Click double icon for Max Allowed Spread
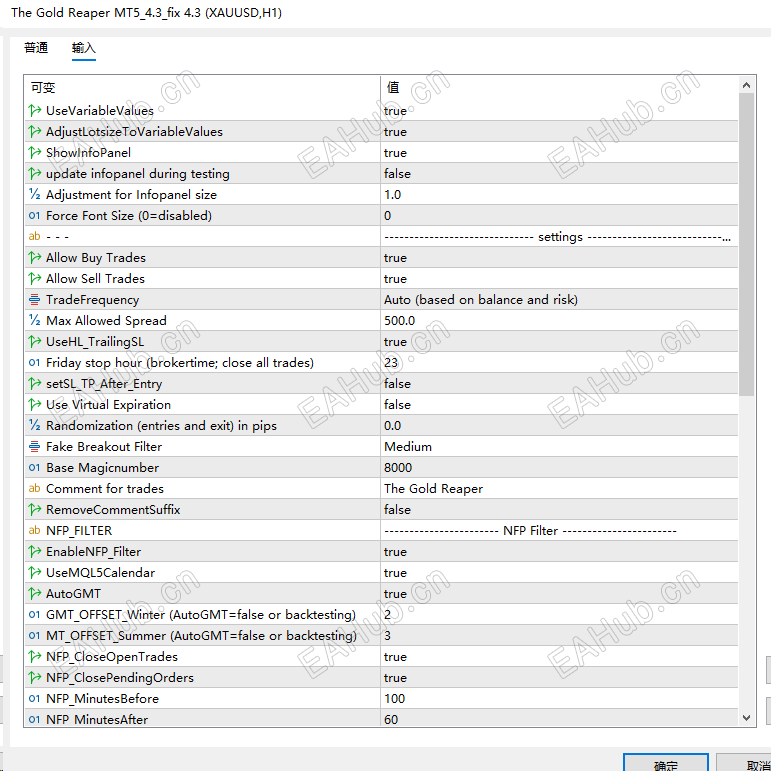771x771 pixels. click(34, 321)
